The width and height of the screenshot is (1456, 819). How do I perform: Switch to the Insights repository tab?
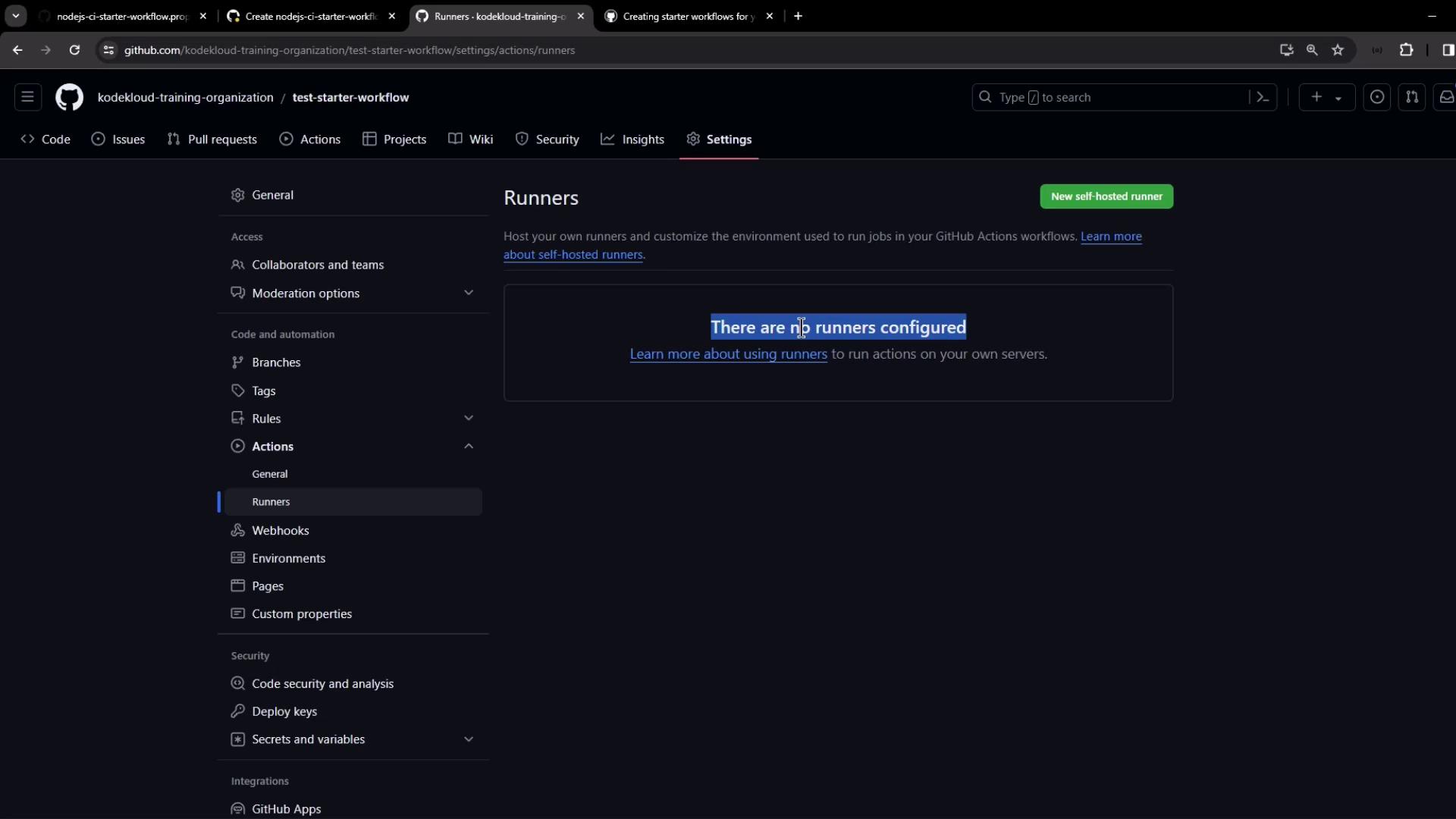pyautogui.click(x=632, y=140)
